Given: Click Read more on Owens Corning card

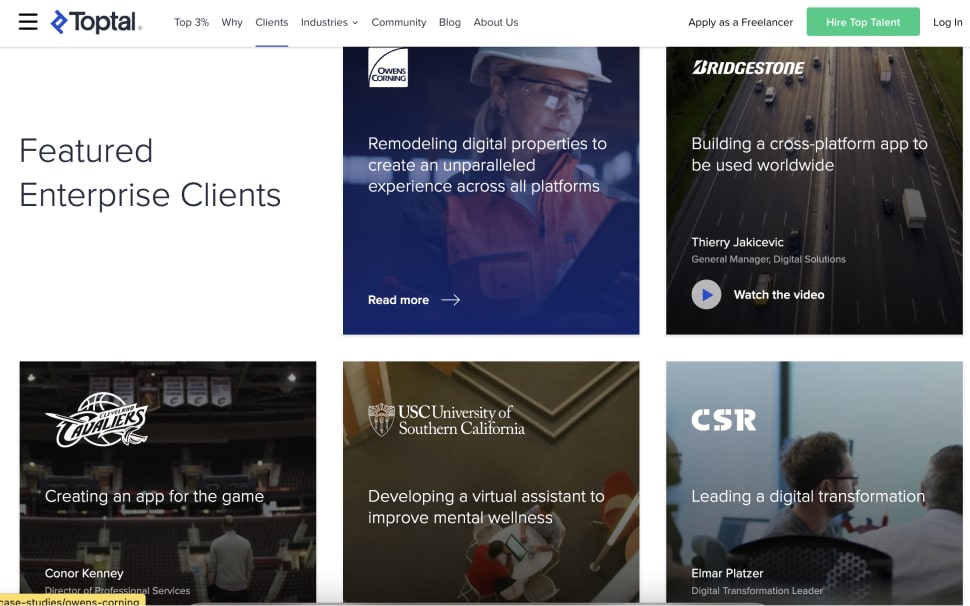Looking at the screenshot, I should pos(398,300).
